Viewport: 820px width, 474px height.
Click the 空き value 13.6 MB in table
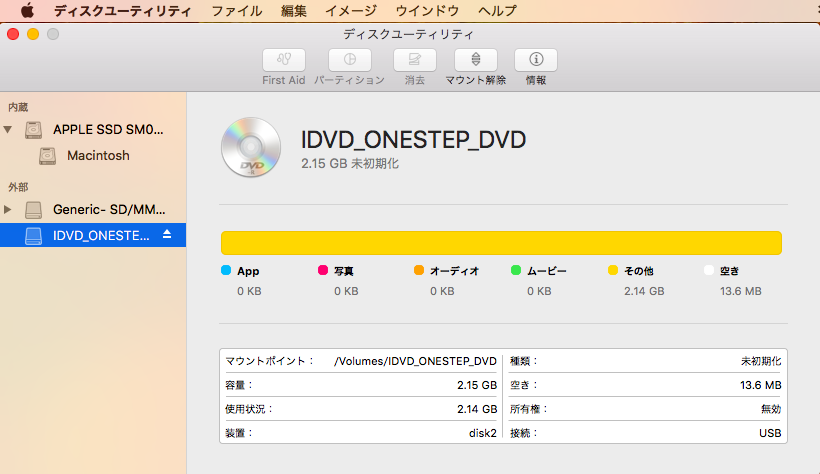pyautogui.click(x=761, y=386)
